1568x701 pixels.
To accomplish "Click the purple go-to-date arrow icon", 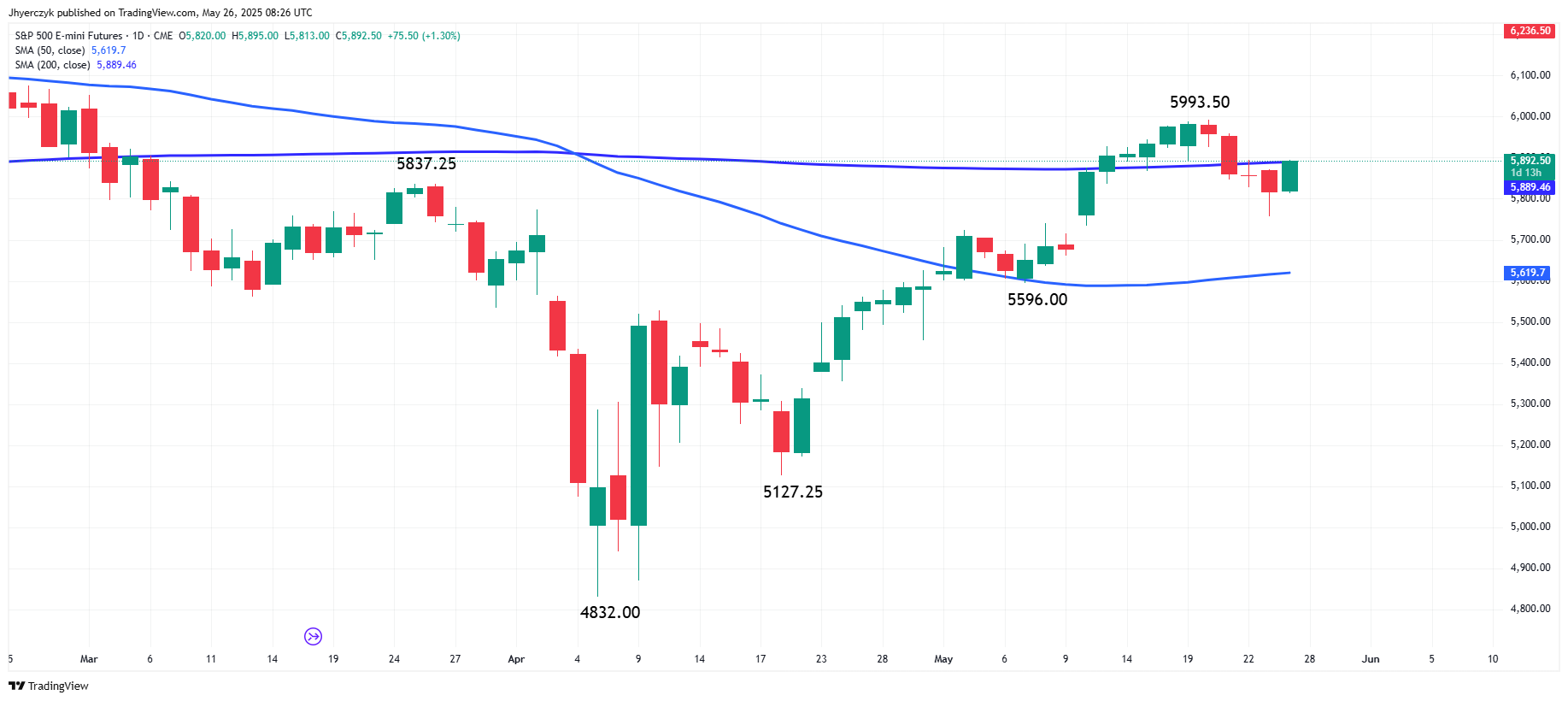I will pos(313,636).
